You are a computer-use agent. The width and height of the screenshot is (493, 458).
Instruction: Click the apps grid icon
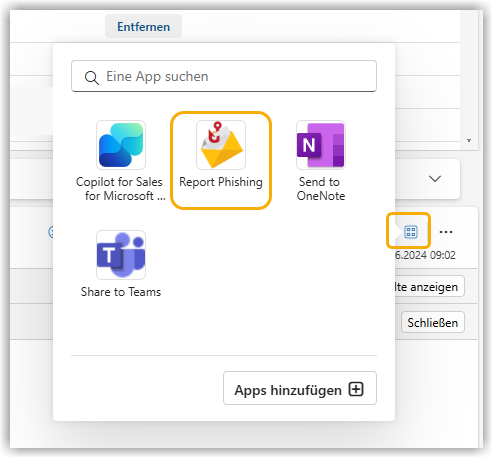coord(411,232)
